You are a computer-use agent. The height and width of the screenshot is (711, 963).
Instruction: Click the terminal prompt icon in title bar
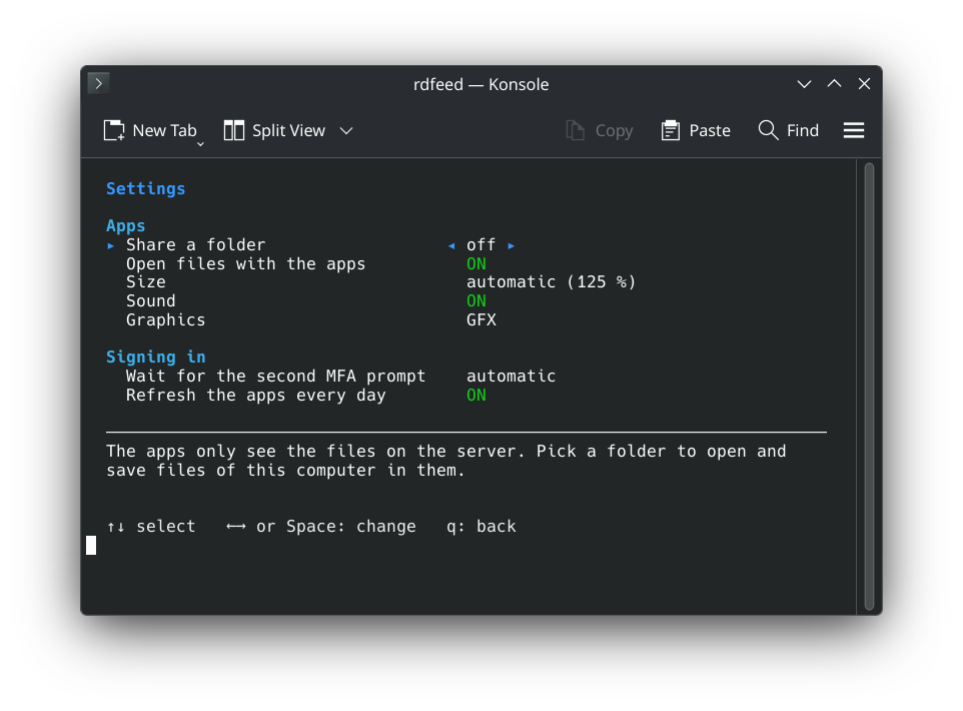pos(99,84)
